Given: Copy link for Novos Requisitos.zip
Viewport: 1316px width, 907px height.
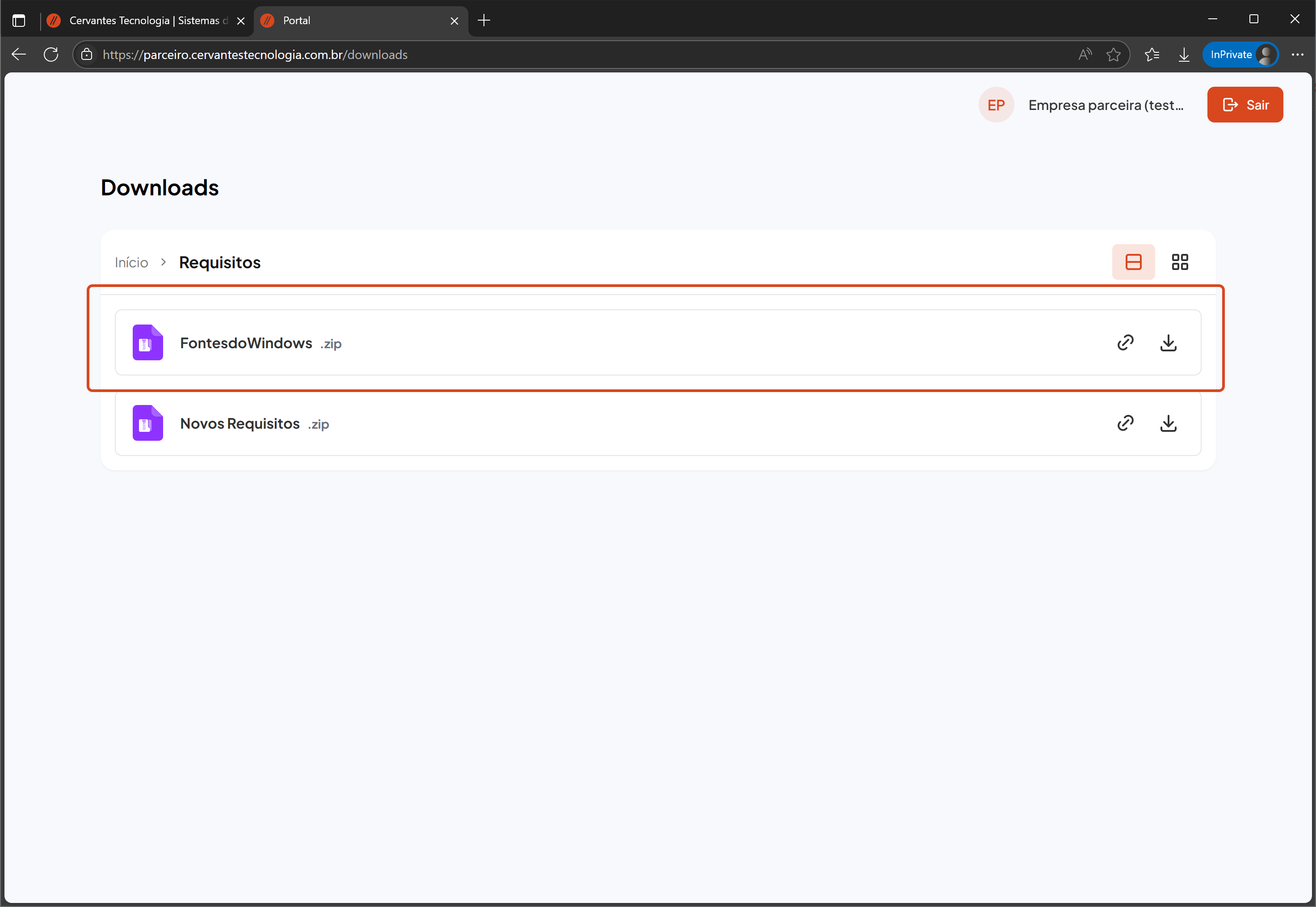Looking at the screenshot, I should pos(1125,423).
